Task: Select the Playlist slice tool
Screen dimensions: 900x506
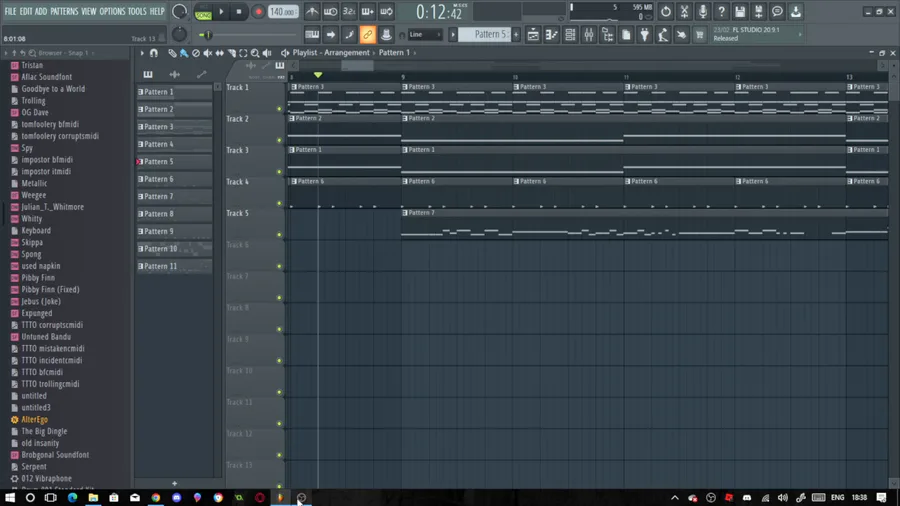Action: (232, 53)
